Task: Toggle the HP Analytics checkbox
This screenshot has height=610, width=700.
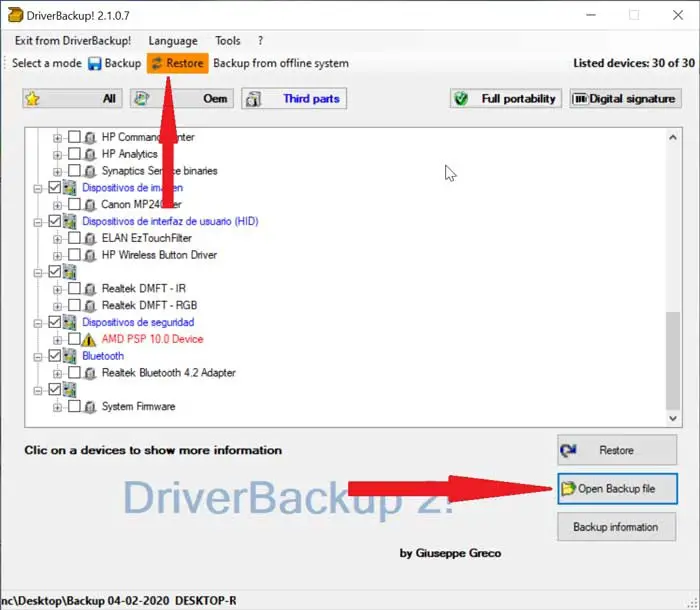Action: coord(74,154)
